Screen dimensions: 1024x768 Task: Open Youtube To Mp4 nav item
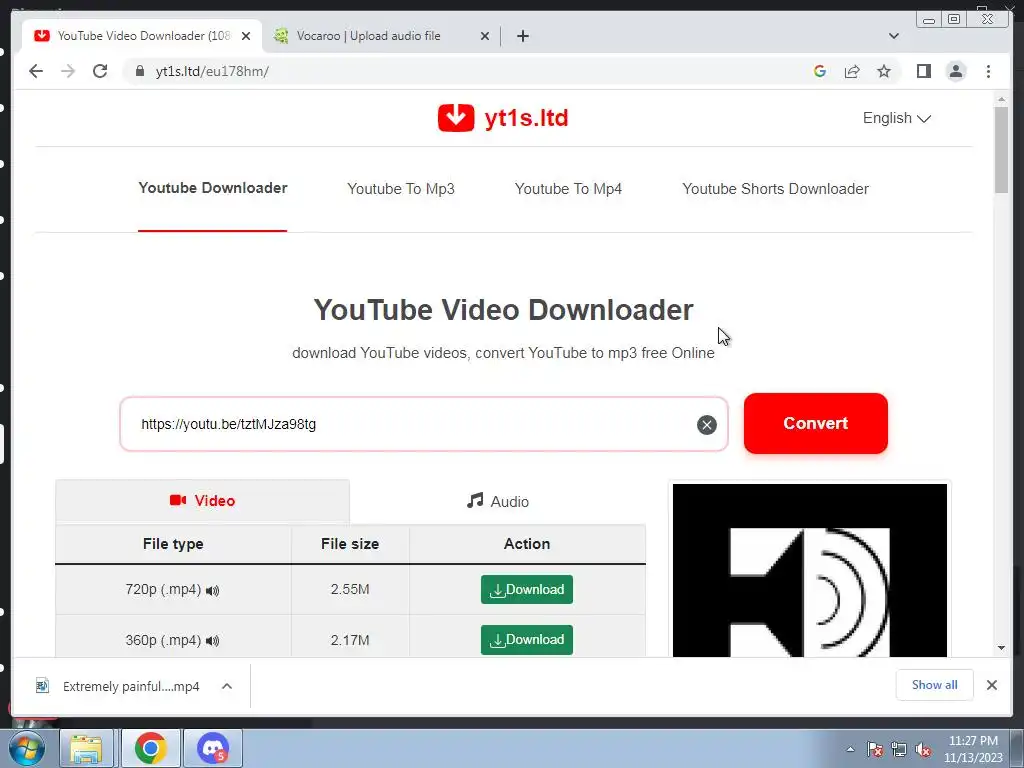coord(568,189)
